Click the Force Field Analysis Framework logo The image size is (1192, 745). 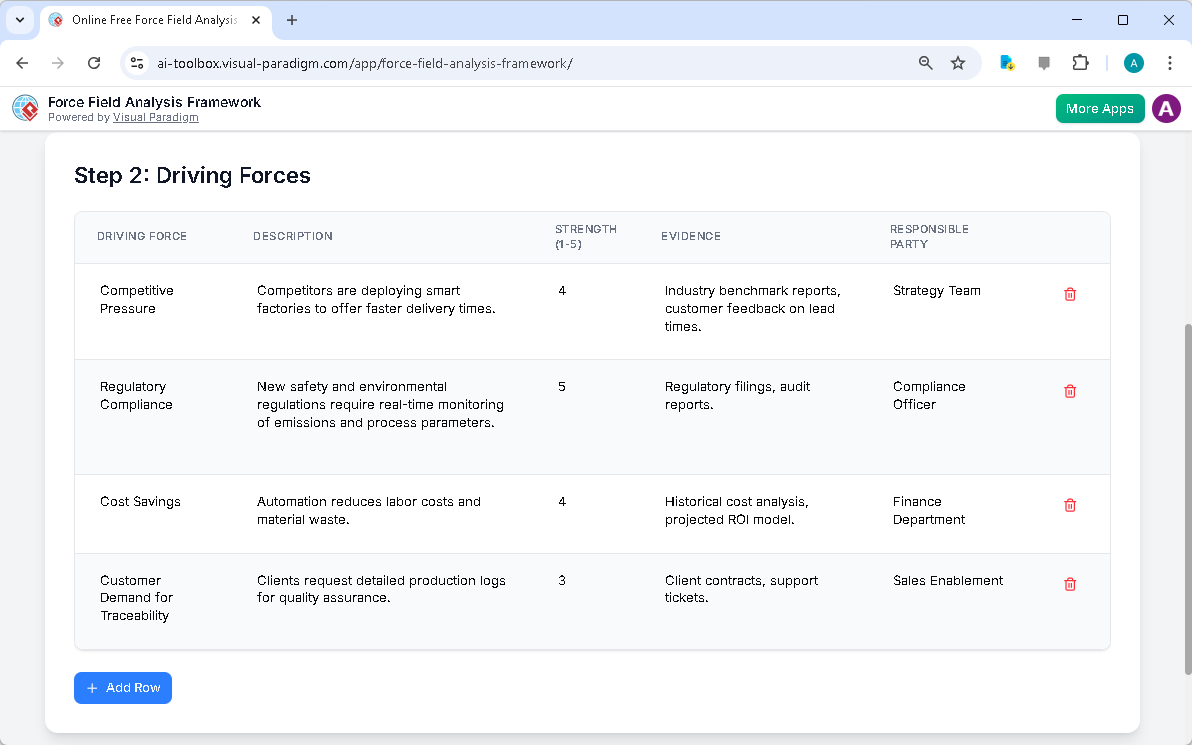25,108
